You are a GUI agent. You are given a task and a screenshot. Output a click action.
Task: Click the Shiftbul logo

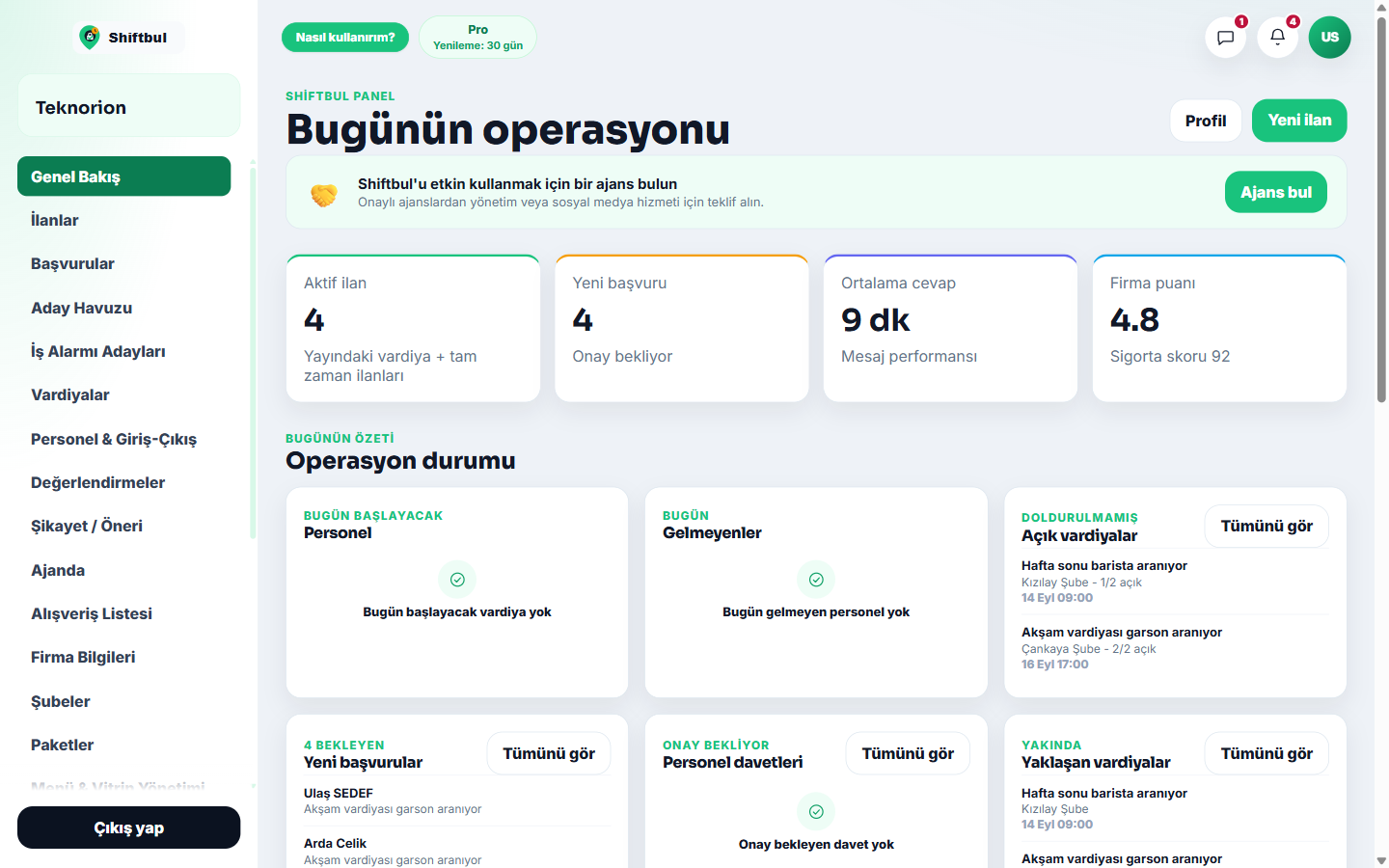[127, 38]
